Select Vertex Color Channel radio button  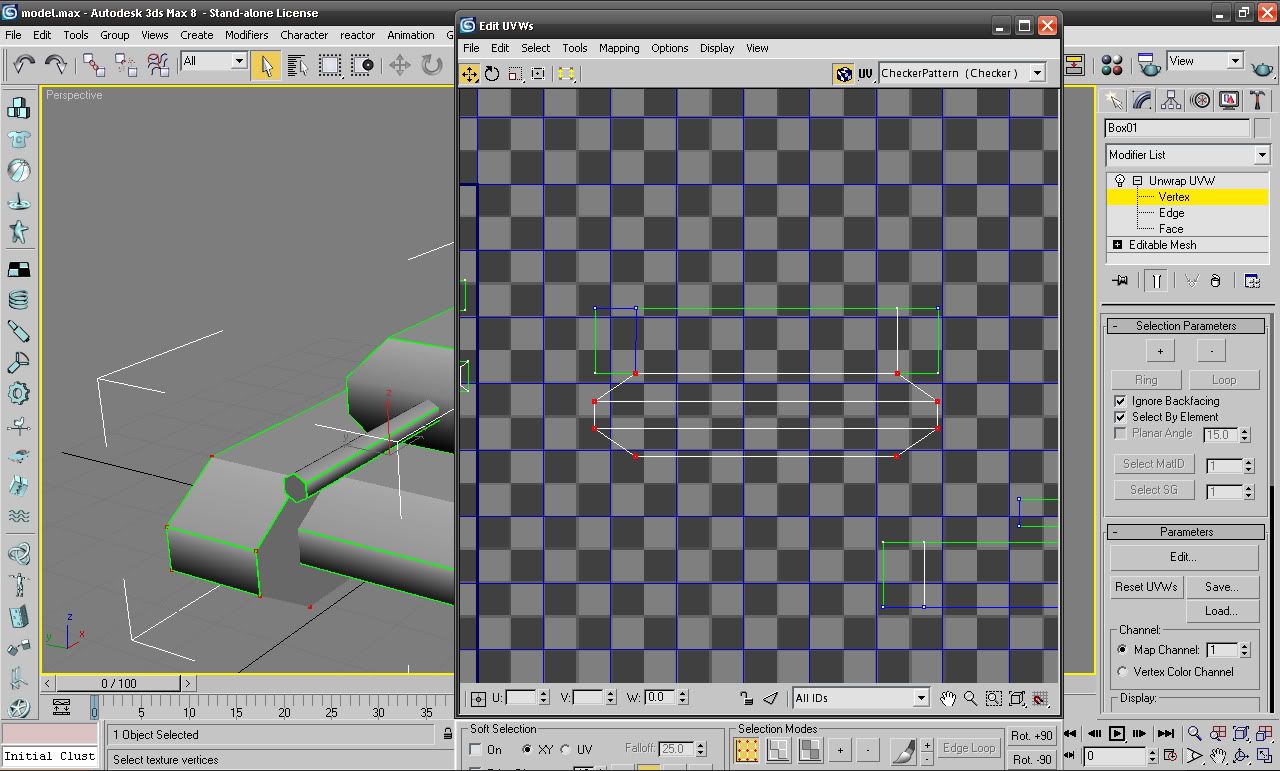[1123, 672]
